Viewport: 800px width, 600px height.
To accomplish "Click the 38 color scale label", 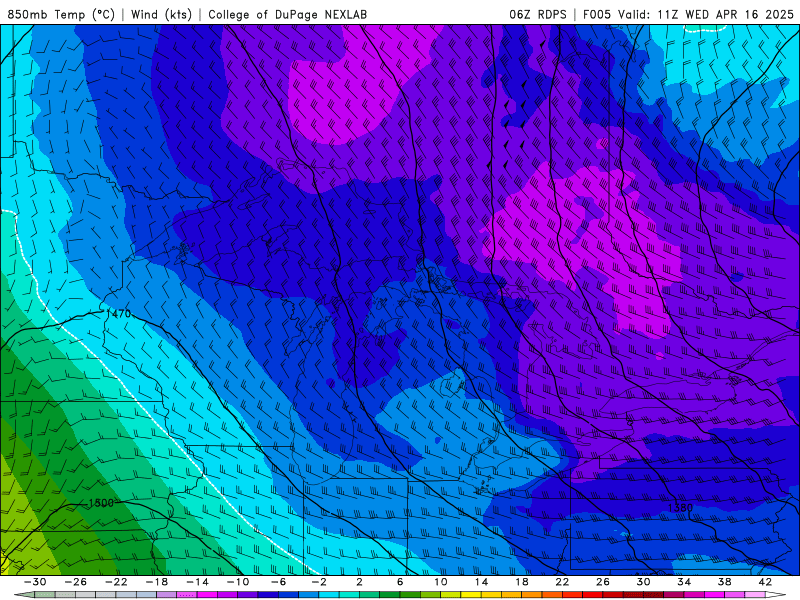I will pyautogui.click(x=724, y=582).
